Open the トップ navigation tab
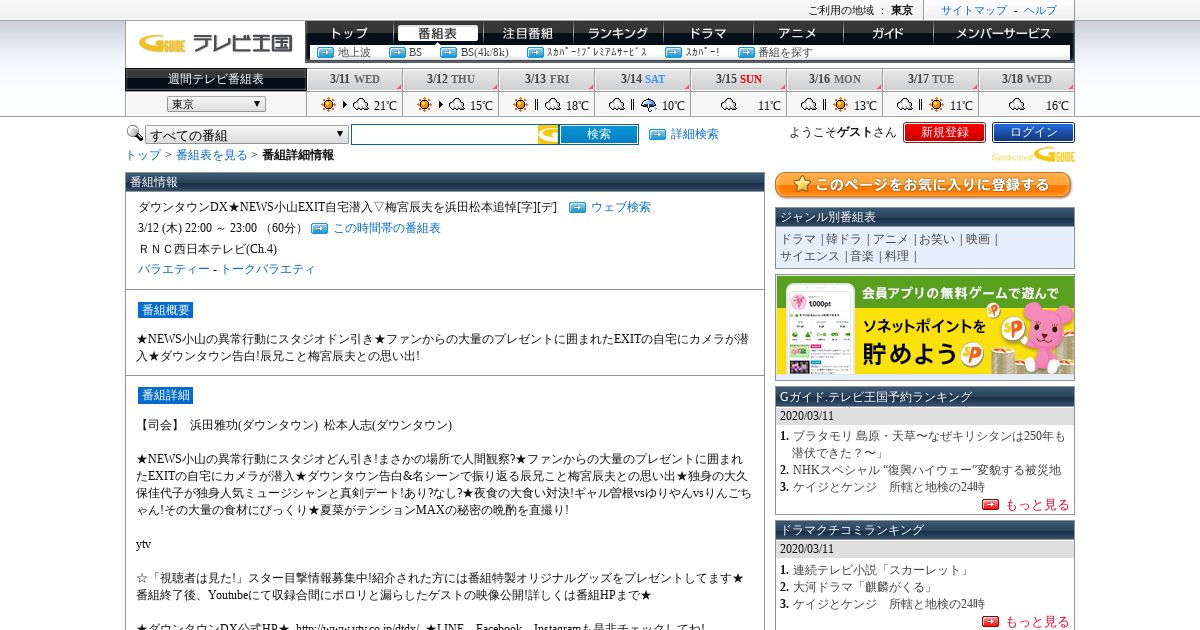The width and height of the screenshot is (1200, 630). coord(348,33)
